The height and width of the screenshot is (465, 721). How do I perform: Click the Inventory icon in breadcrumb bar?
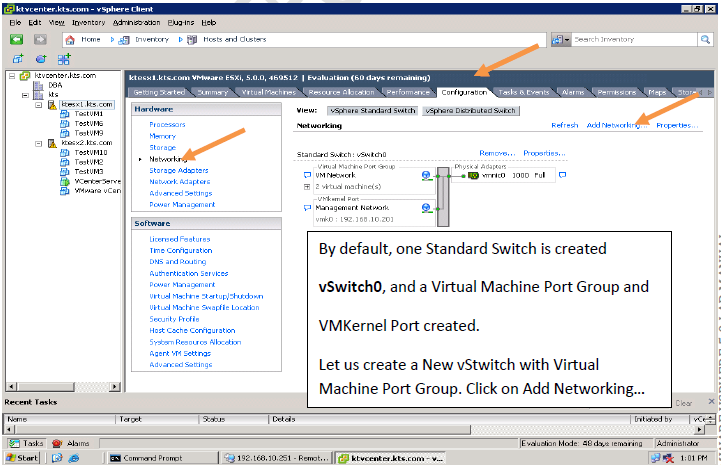[124, 40]
